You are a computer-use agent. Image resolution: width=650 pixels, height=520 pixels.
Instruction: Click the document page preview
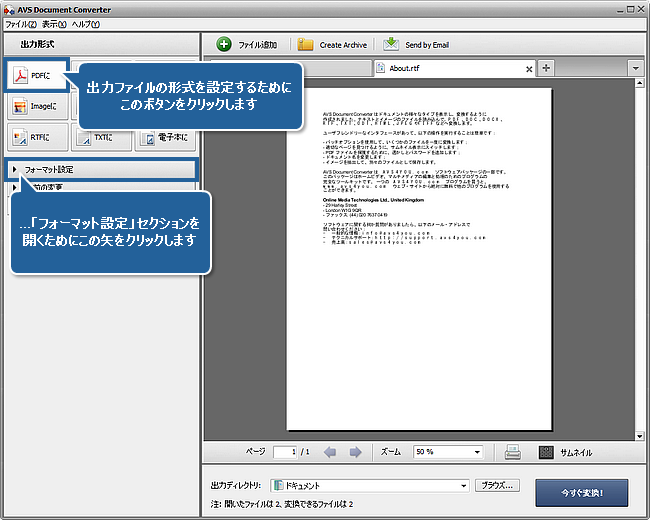click(419, 259)
